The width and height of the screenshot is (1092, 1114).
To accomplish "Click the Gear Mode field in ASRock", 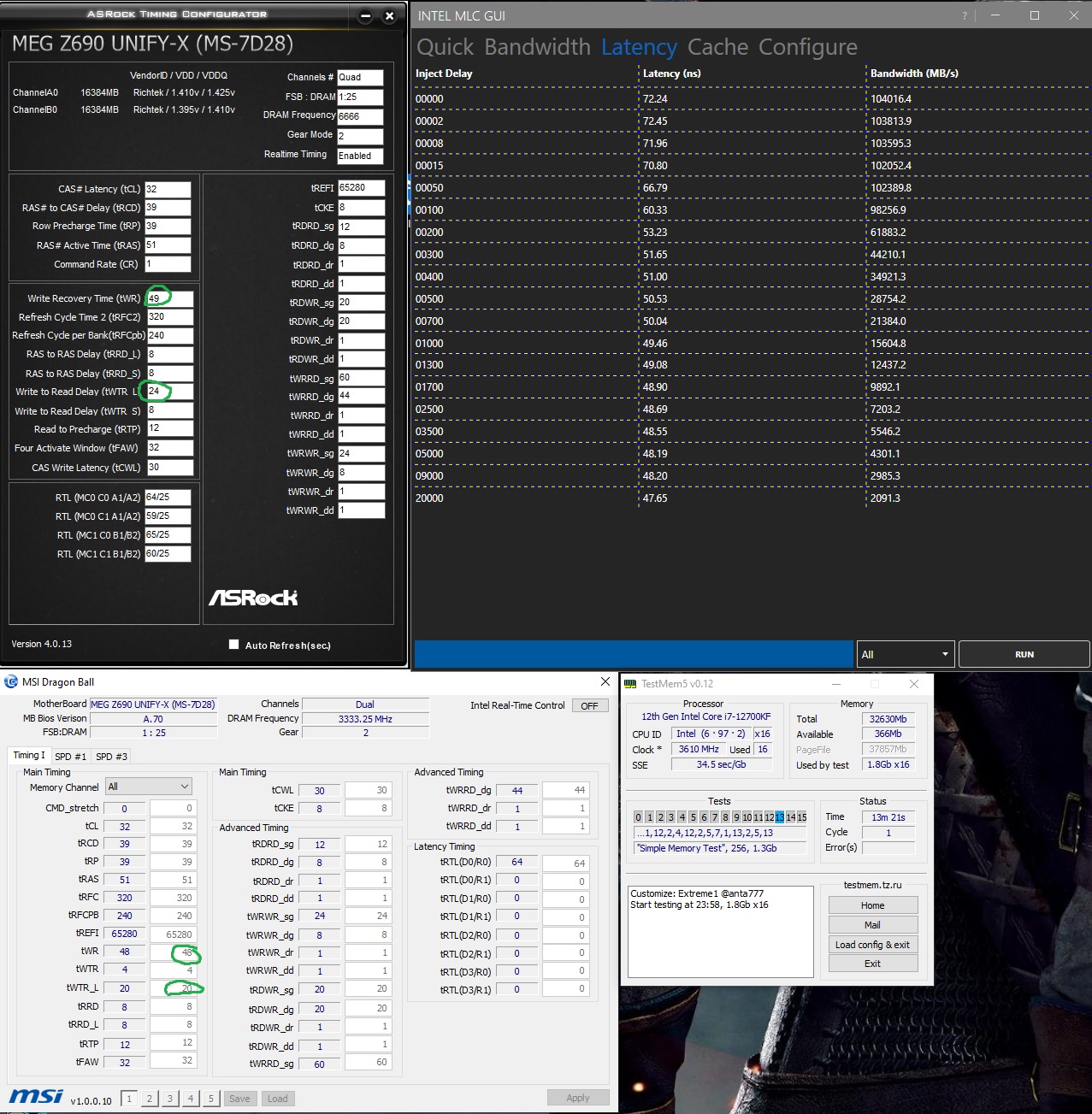I will (x=360, y=136).
